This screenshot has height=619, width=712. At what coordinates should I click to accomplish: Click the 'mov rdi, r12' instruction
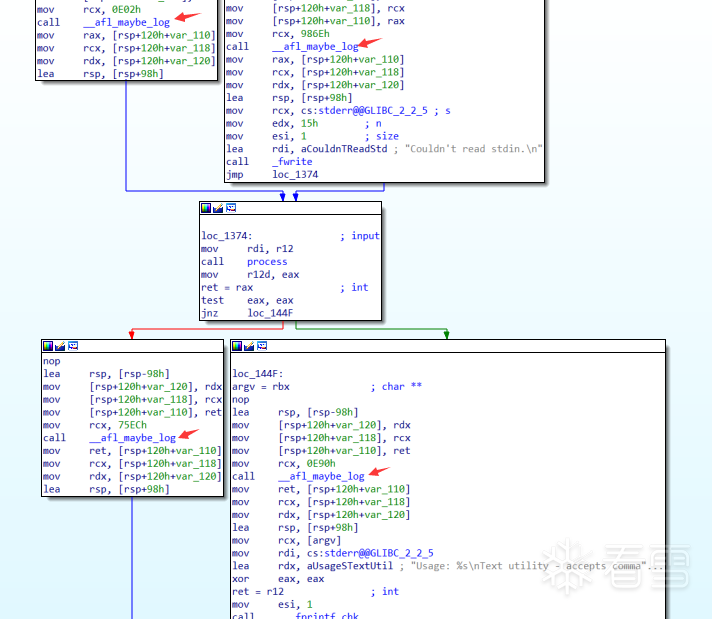(247, 249)
